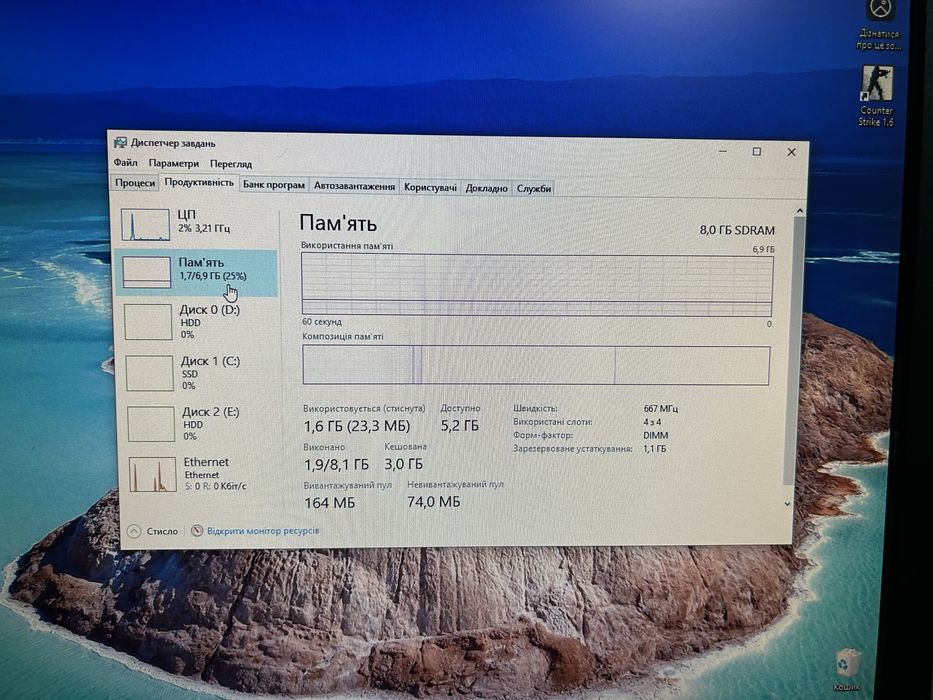The height and width of the screenshot is (700, 933).
Task: Select the Диск 0 (D:) entry
Action: 198,322
